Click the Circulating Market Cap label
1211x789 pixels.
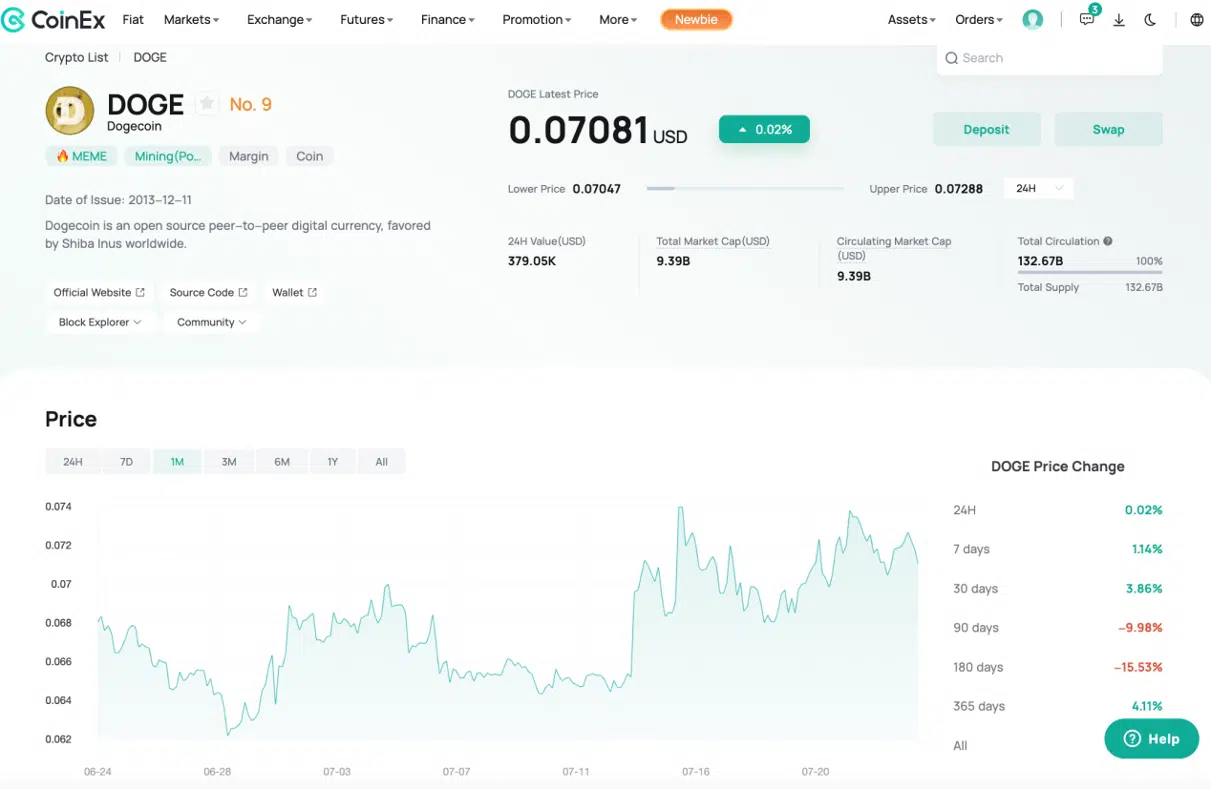click(894, 248)
